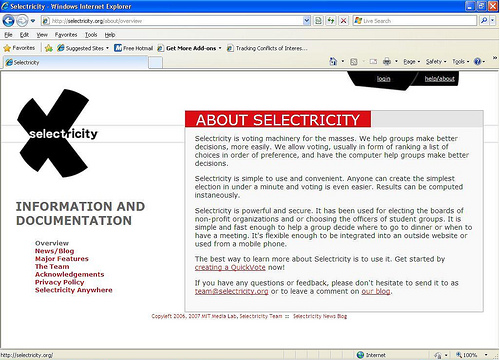Open the Free Hotmail favorite link
Viewport: 500px width, 360px height.
[133, 48]
